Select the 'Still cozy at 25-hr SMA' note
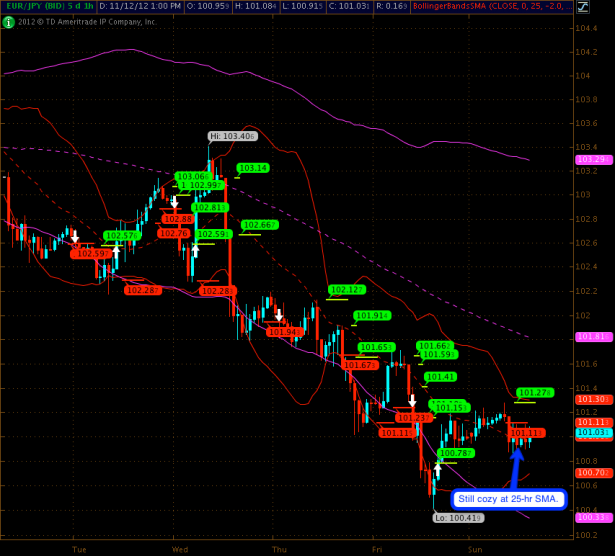Image resolution: width=615 pixels, height=556 pixels. point(509,498)
